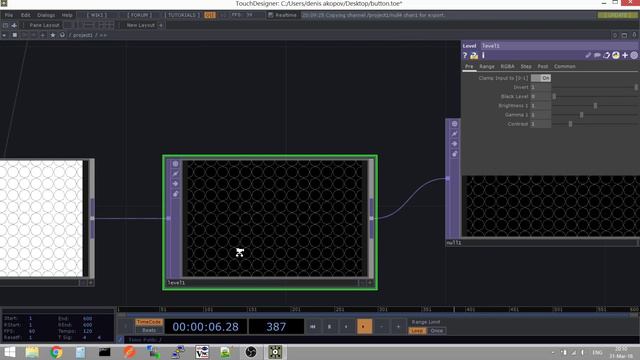Select Beats display mode
The width and height of the screenshot is (640, 360).
click(x=149, y=330)
